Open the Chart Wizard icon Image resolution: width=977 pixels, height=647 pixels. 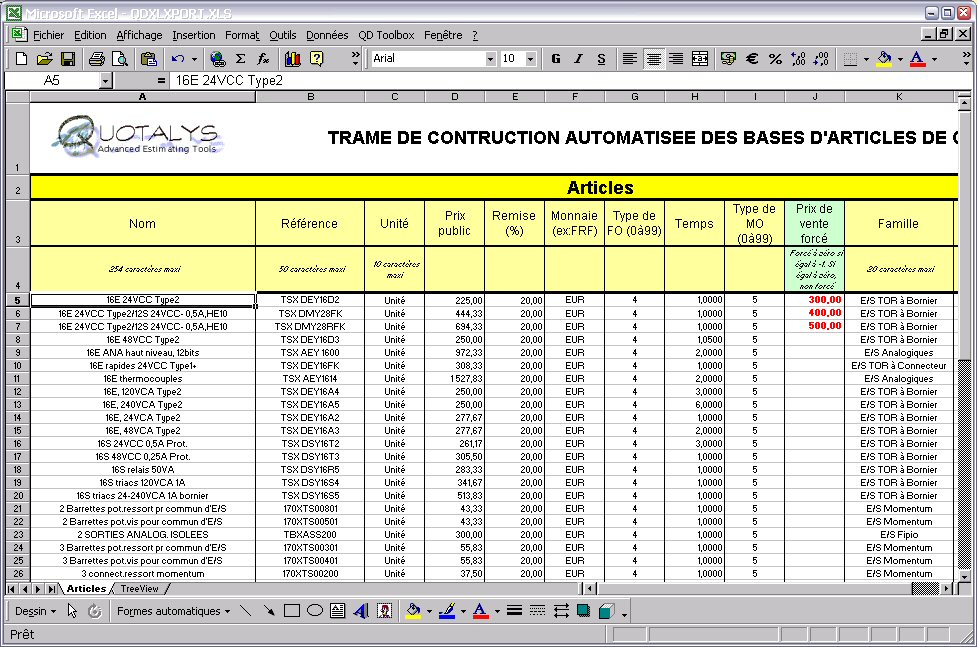[292, 59]
